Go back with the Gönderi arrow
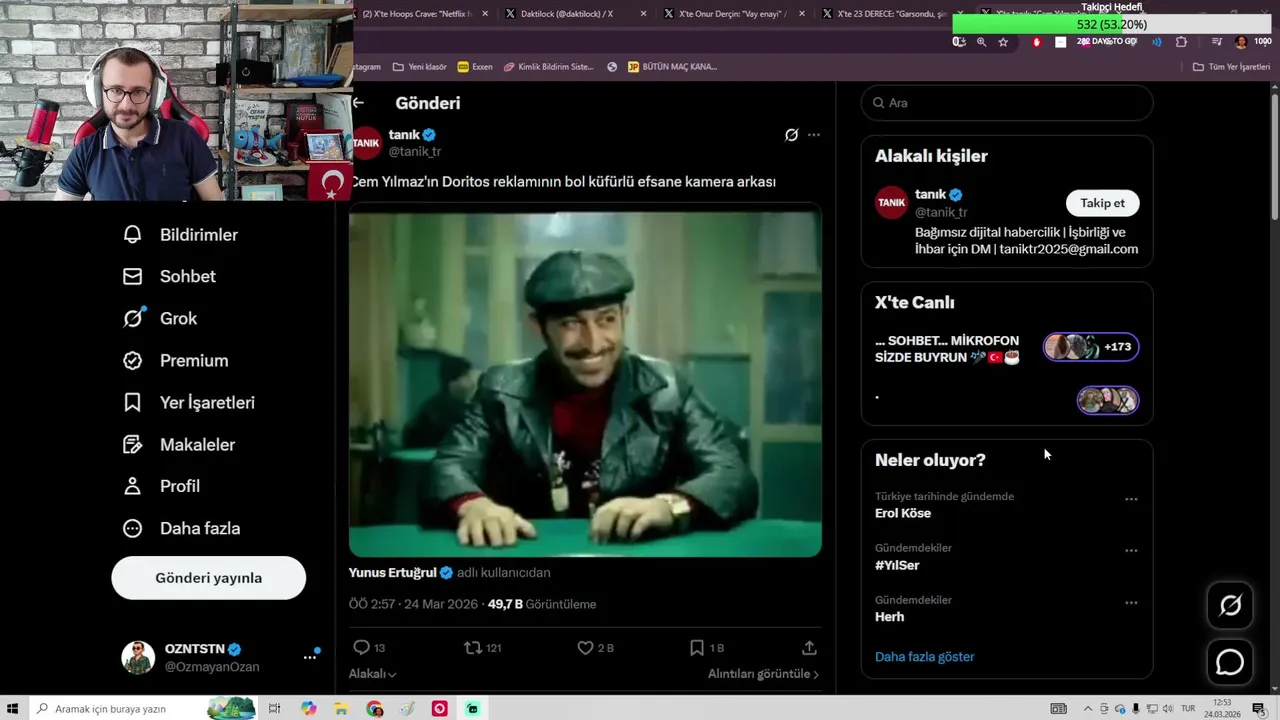 [x=358, y=102]
